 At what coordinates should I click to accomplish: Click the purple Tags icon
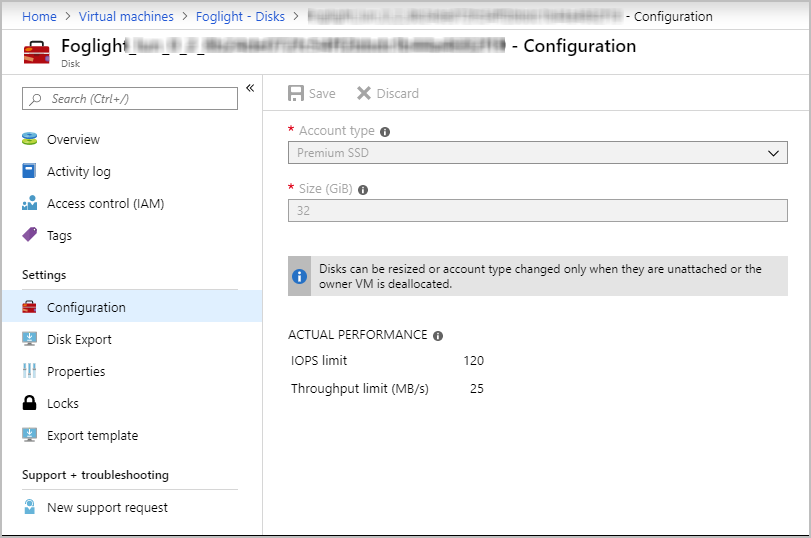pyautogui.click(x=29, y=235)
